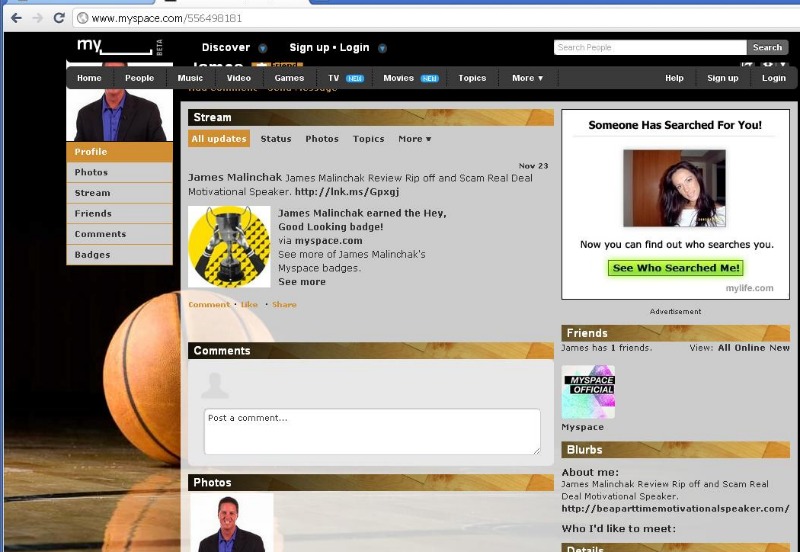Click the woman photo in advertisement
The width and height of the screenshot is (800, 552).
coord(674,188)
